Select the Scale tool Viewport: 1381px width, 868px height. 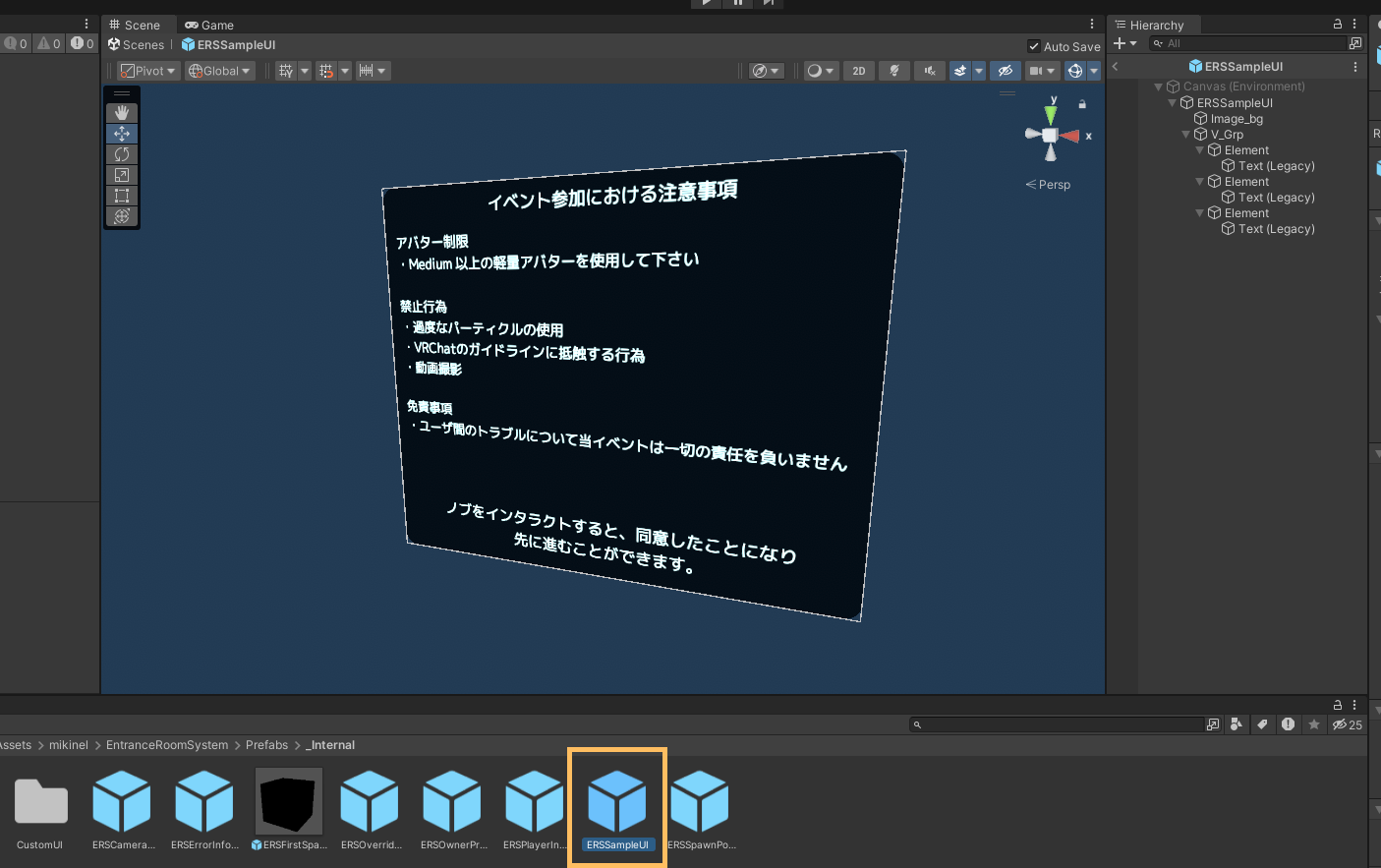(122, 175)
